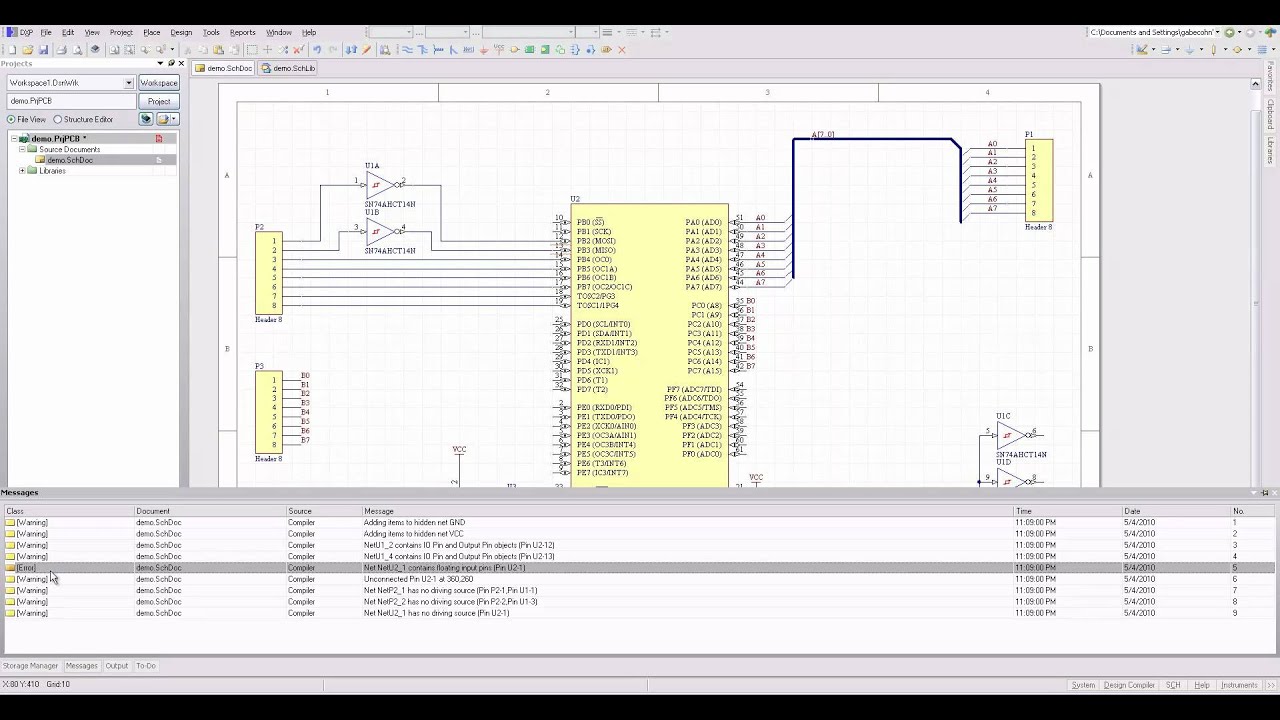This screenshot has height=720, width=1280.
Task: Place a Port on the schematic
Action: pos(606,49)
